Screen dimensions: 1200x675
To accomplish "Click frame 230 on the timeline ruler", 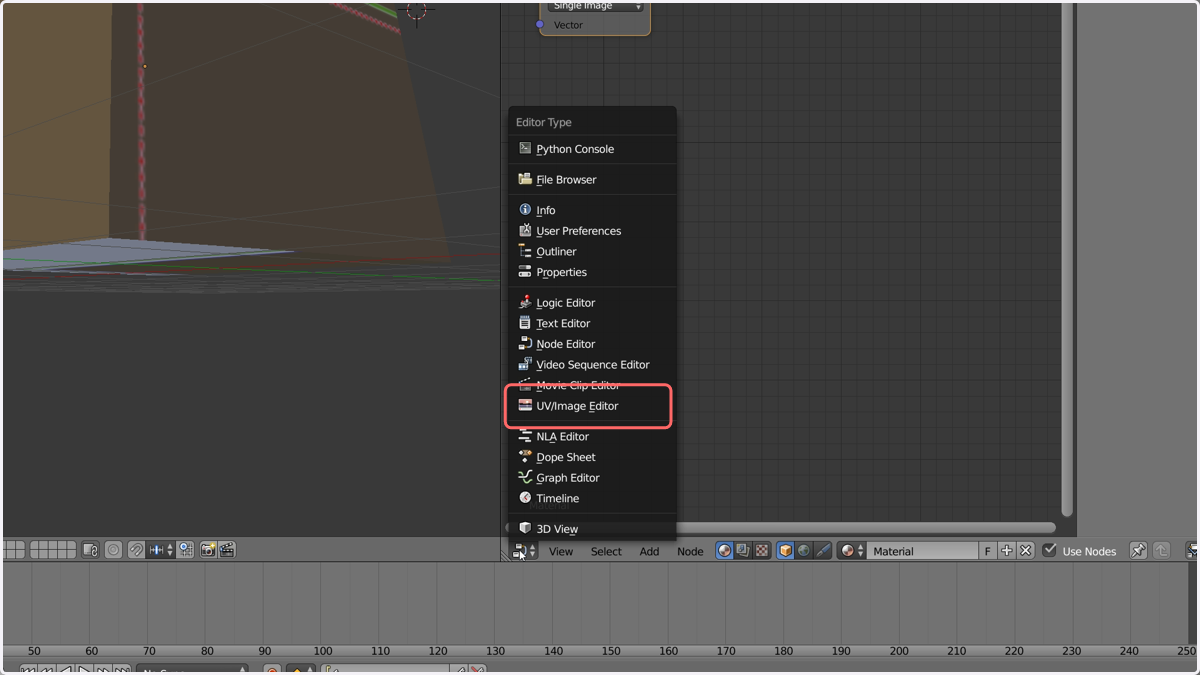I will 1072,651.
